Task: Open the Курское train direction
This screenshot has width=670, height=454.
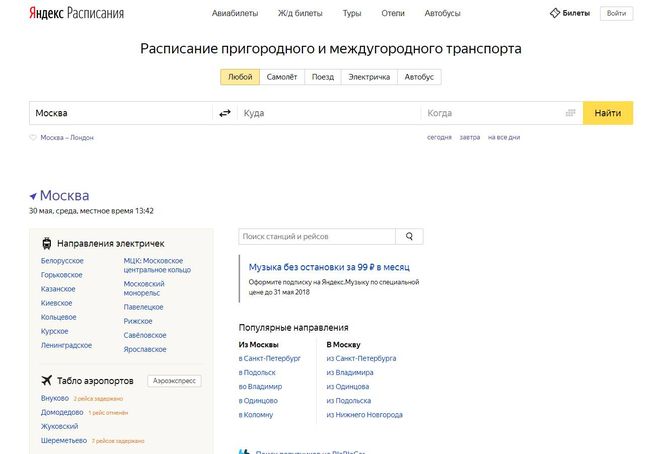Action: coord(55,331)
